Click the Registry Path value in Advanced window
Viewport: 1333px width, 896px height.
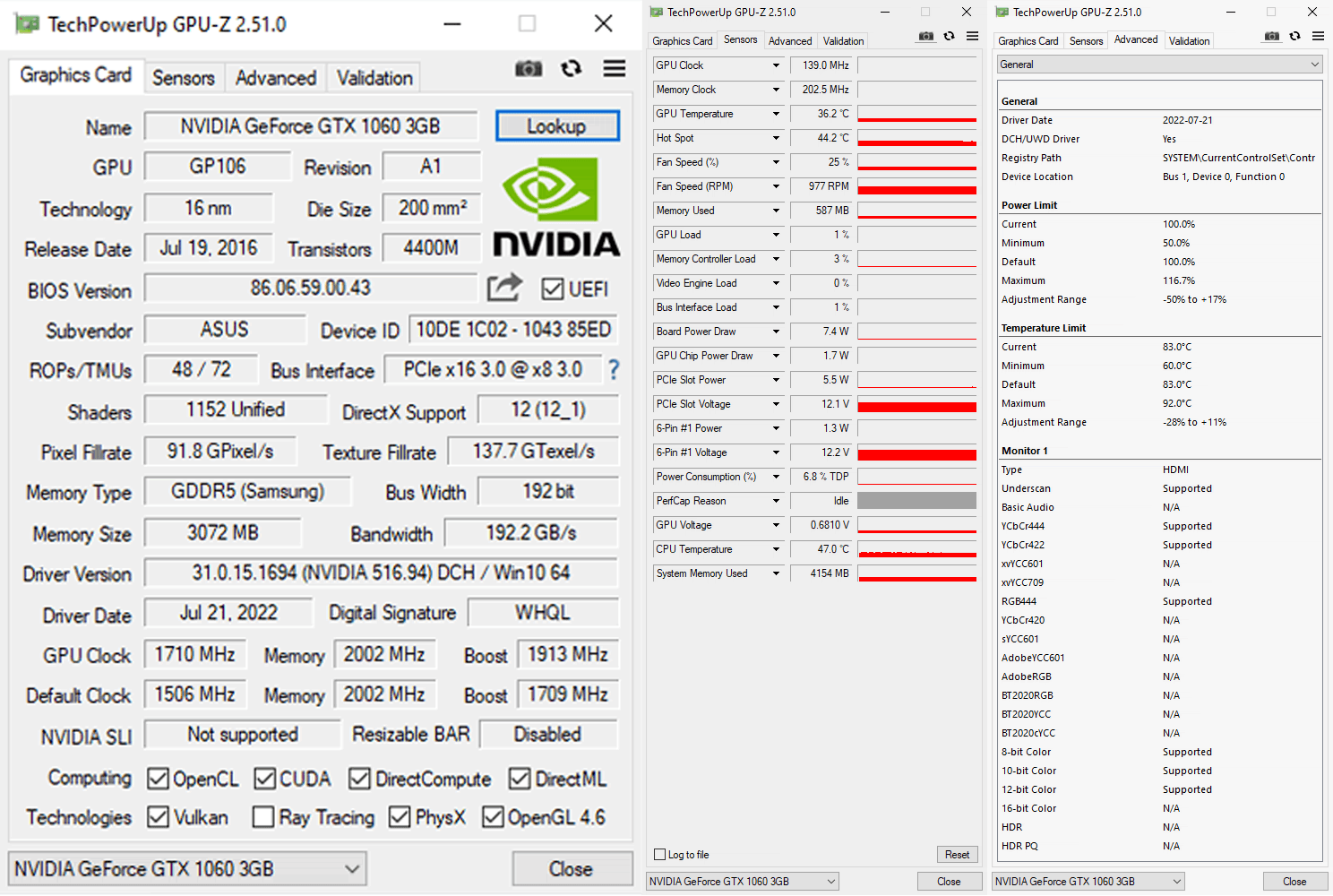point(1239,158)
